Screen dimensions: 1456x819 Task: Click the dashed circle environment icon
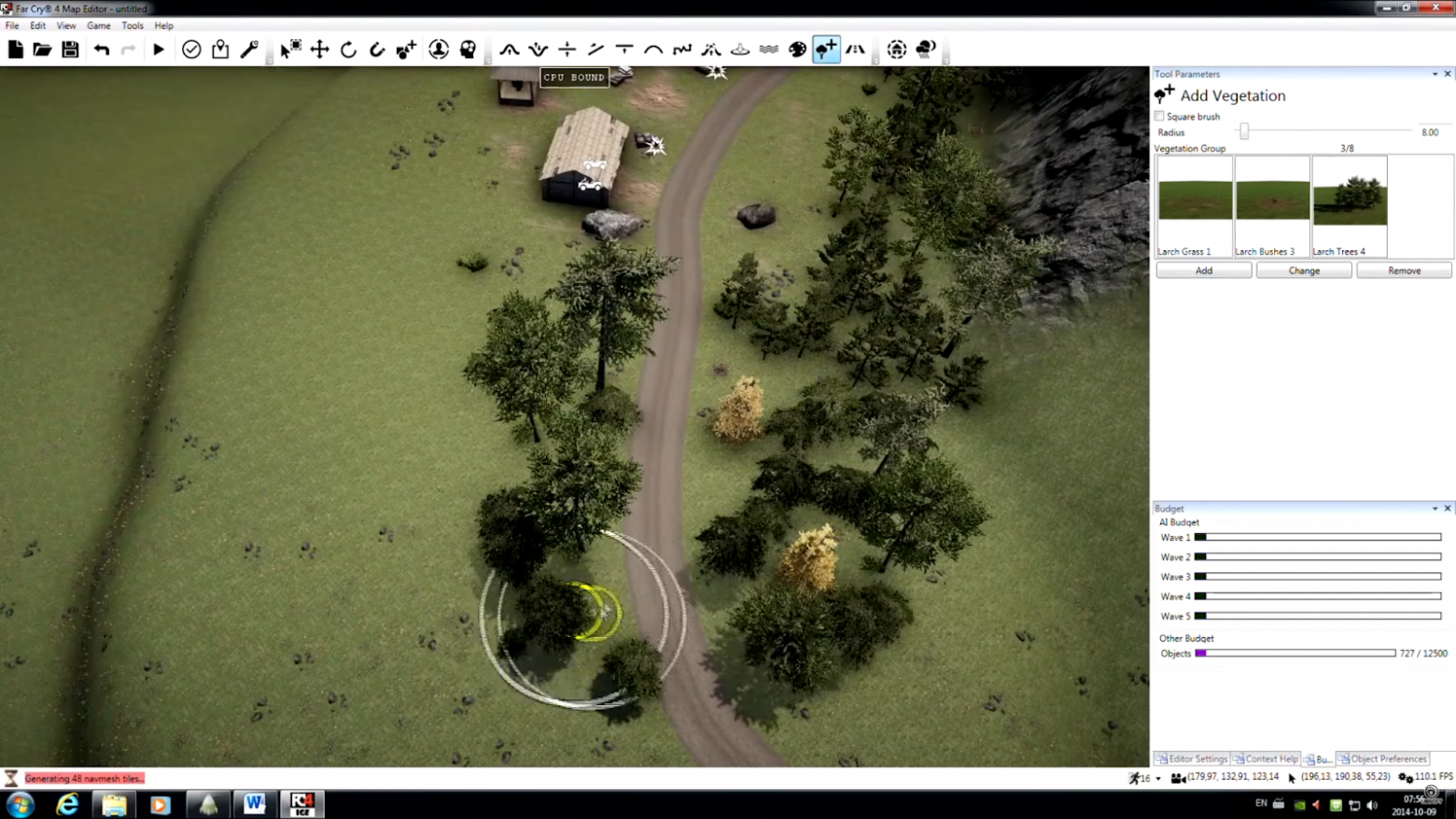(897, 49)
